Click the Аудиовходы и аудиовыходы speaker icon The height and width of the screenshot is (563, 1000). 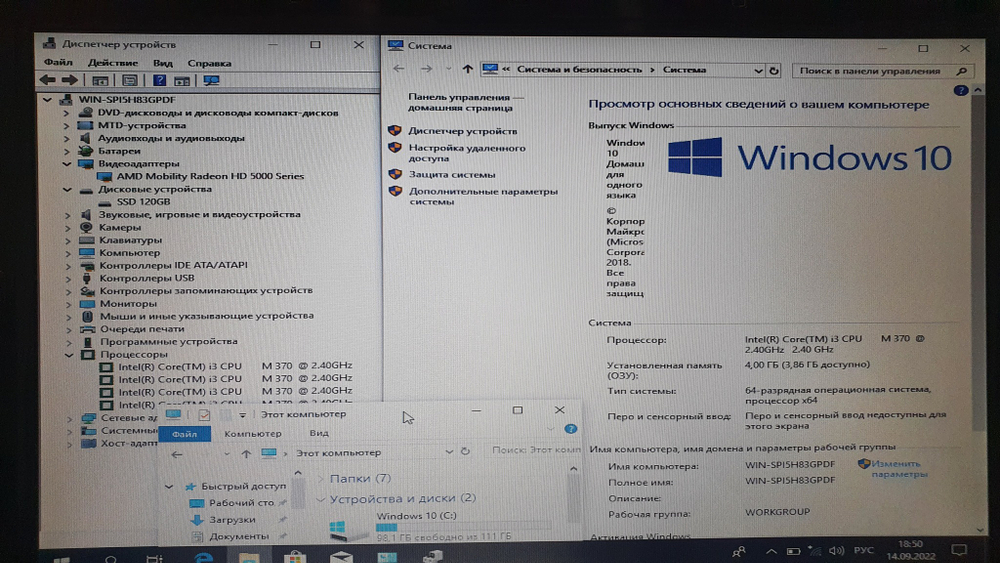tap(85, 138)
